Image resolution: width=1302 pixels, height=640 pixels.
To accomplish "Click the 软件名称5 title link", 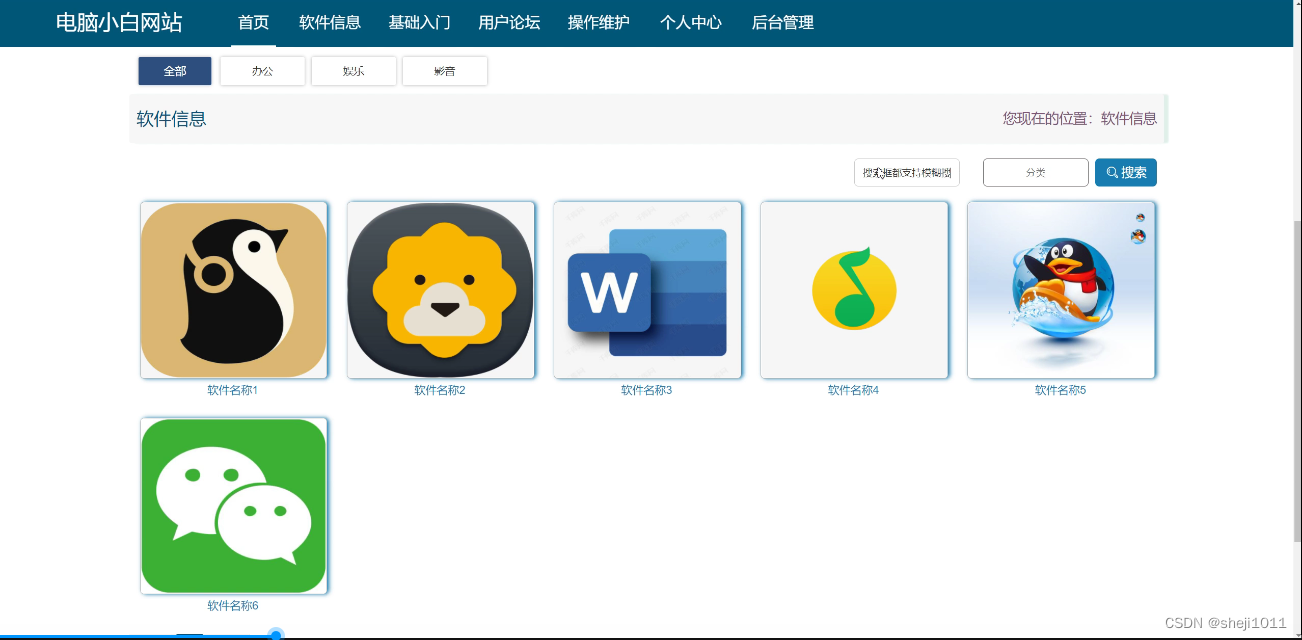I will (x=1061, y=390).
